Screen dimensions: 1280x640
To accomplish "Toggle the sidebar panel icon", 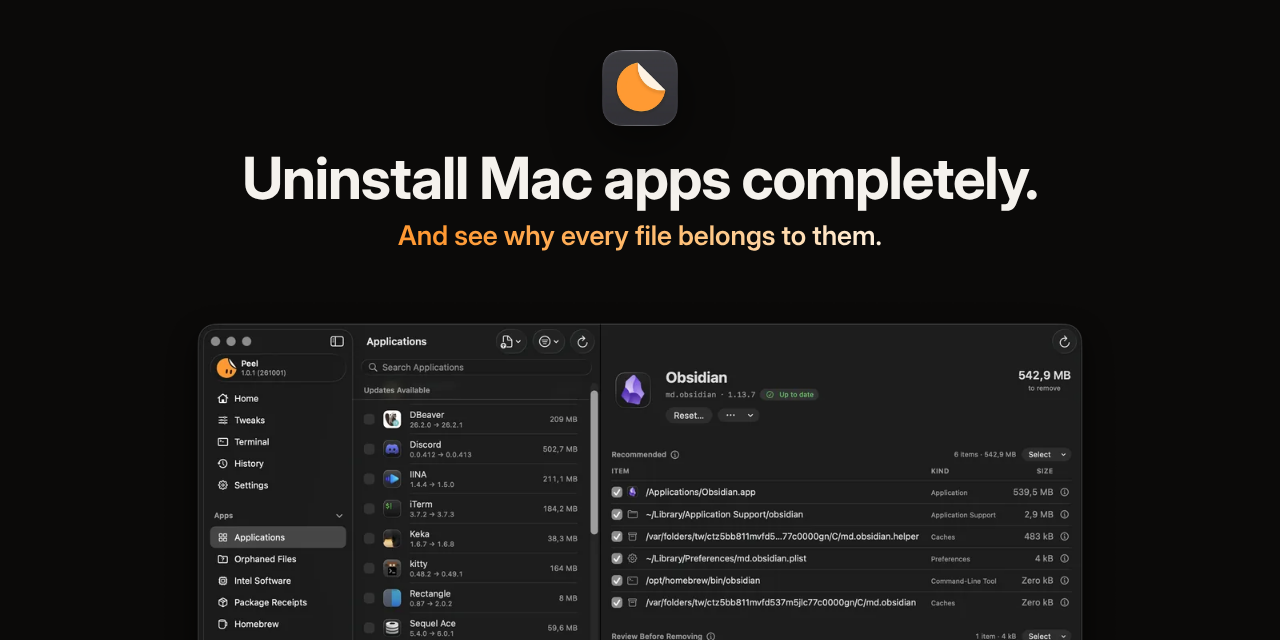I will click(x=337, y=341).
